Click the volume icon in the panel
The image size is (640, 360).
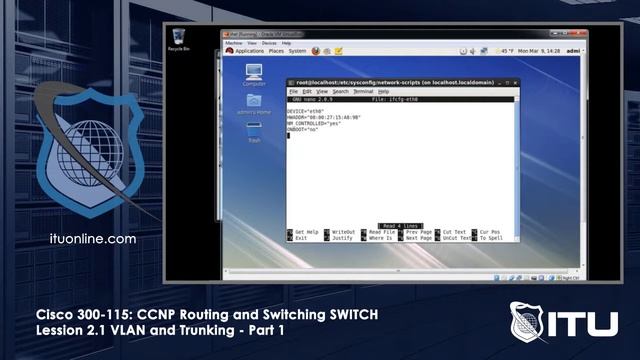473,51
